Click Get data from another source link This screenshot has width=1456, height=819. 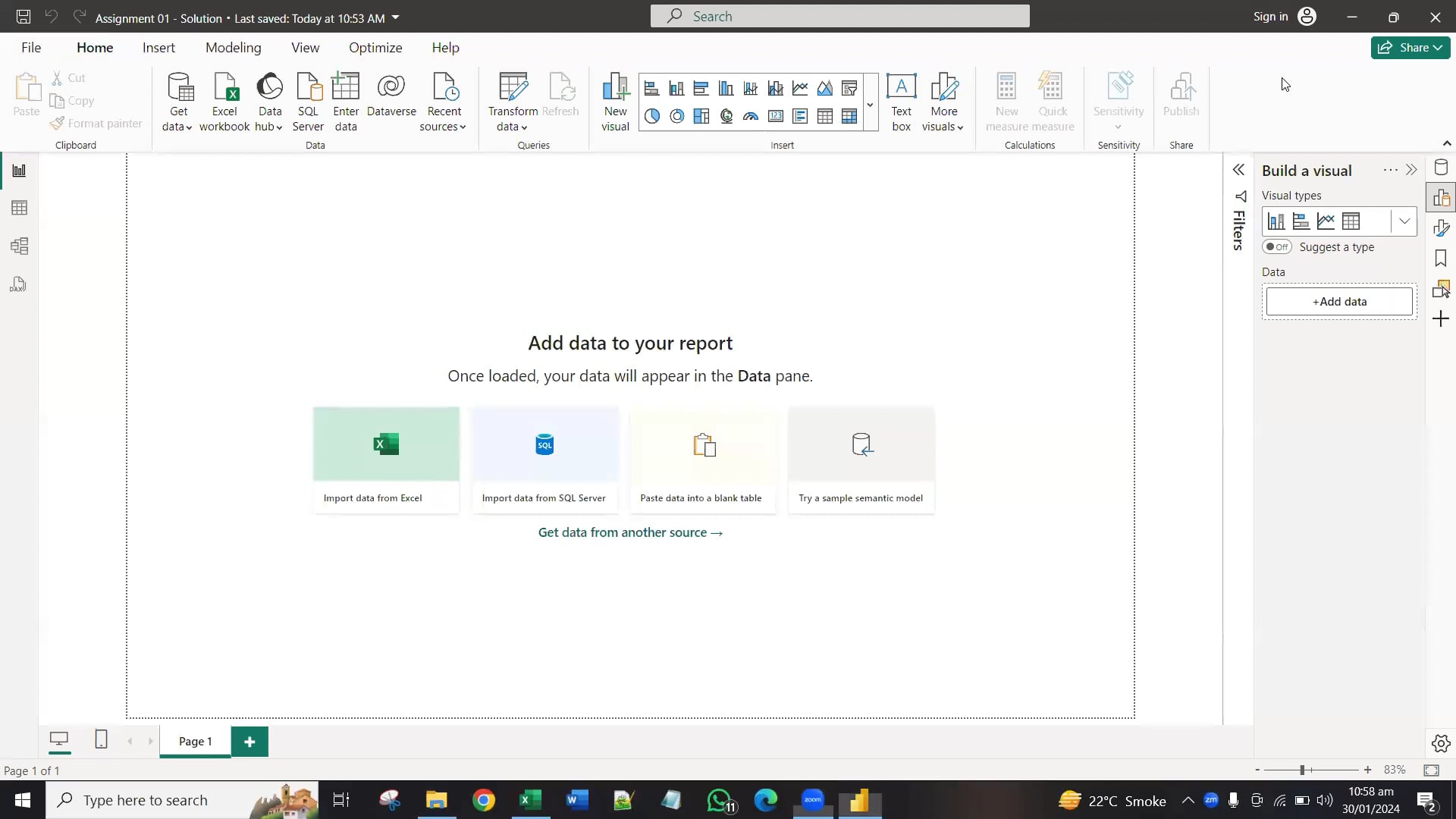(x=630, y=532)
